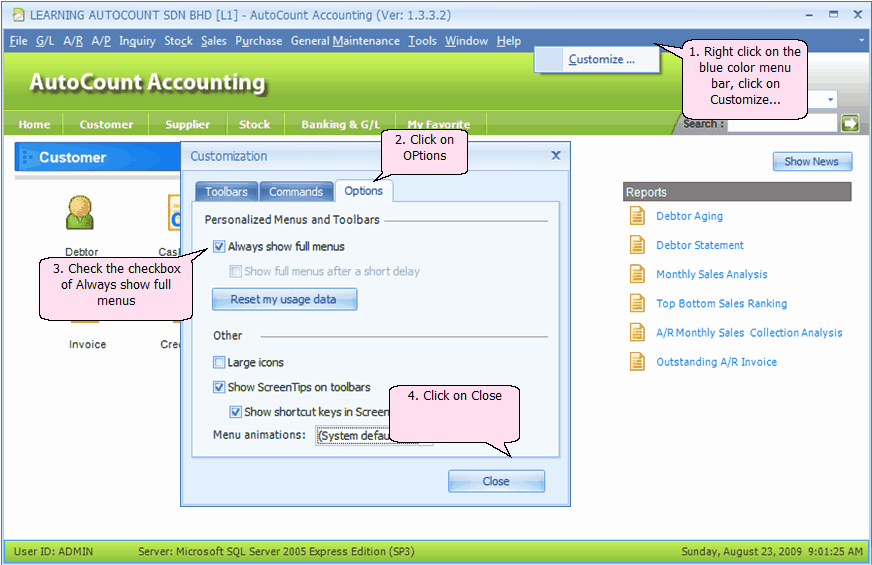Choose Customize... from the context menu
Screen dimensions: 872x565
[598, 60]
